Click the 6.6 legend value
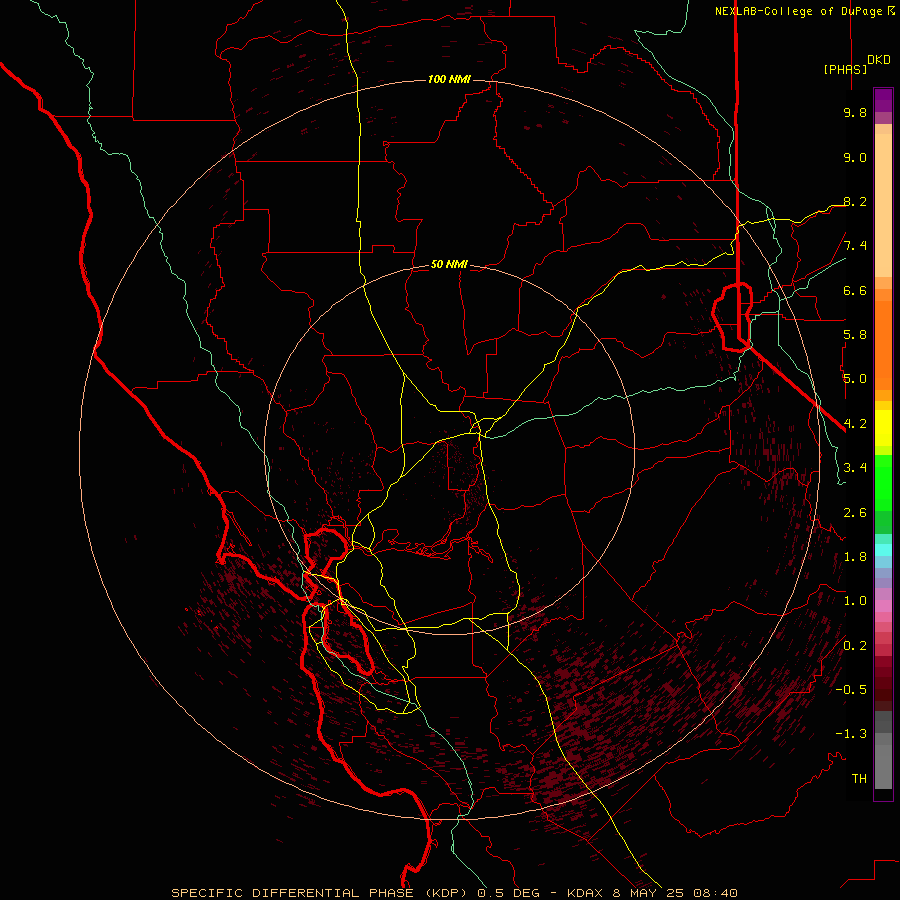The width and height of the screenshot is (900, 900). (855, 290)
